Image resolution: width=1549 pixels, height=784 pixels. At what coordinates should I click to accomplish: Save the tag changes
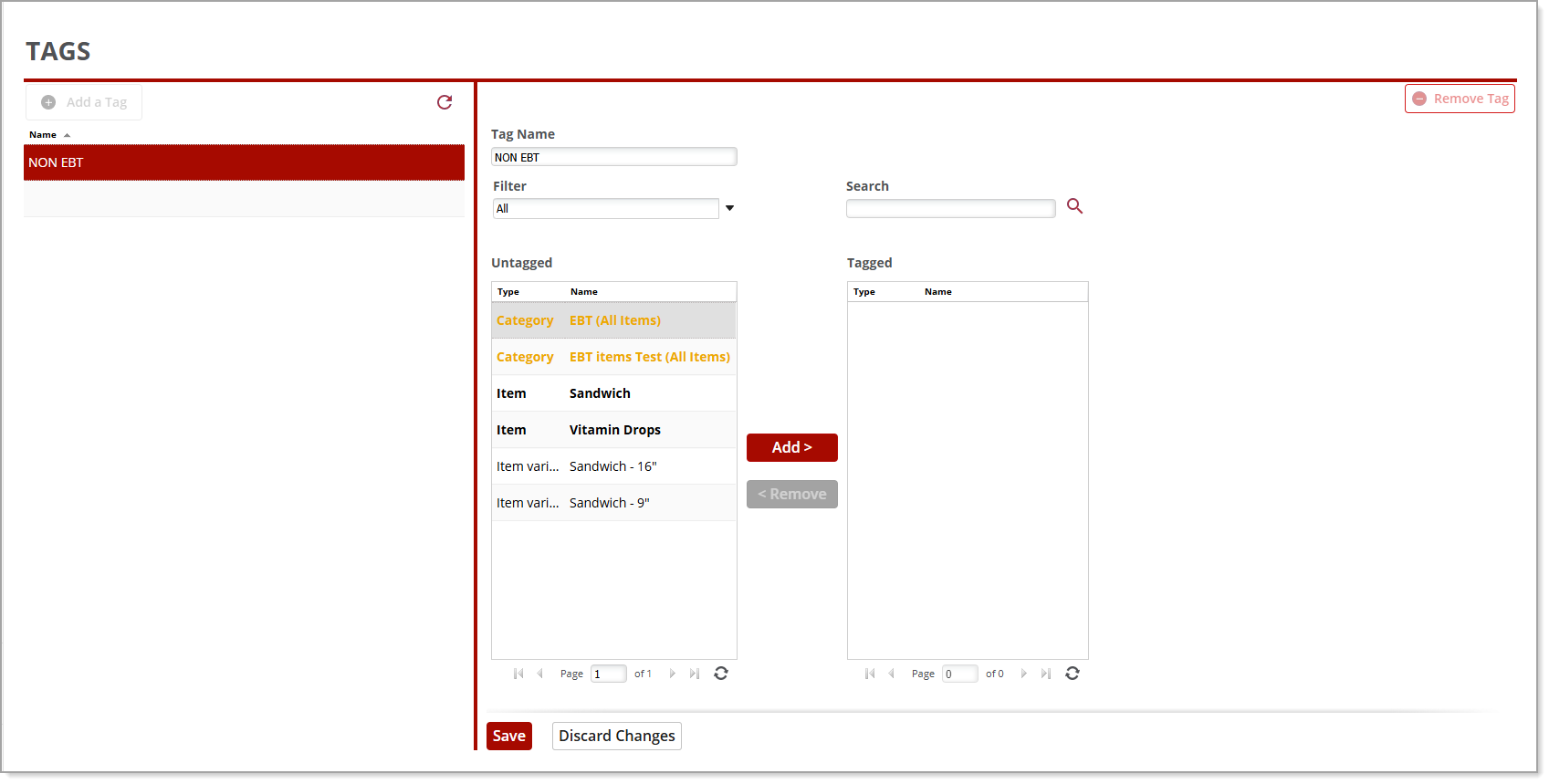click(x=509, y=736)
